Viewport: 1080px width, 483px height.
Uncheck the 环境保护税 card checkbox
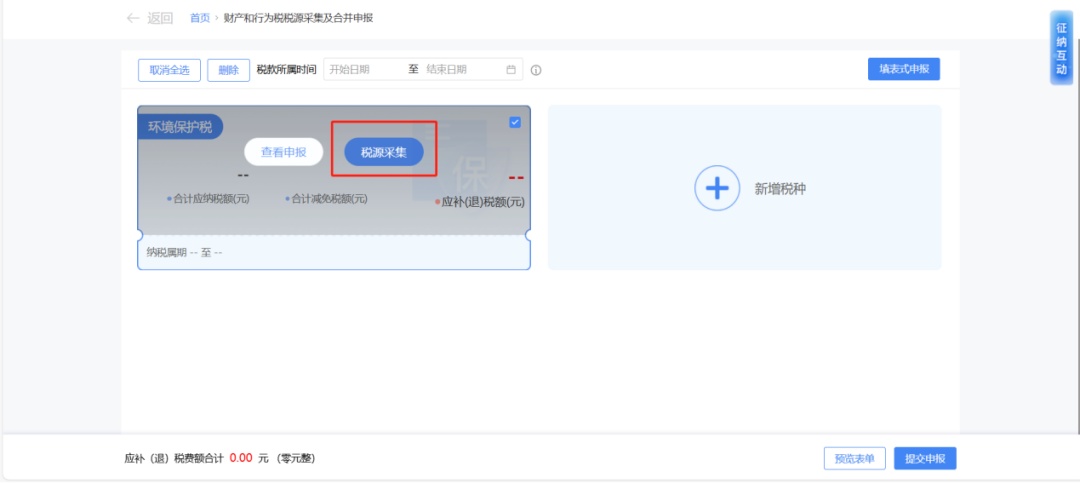tap(515, 122)
